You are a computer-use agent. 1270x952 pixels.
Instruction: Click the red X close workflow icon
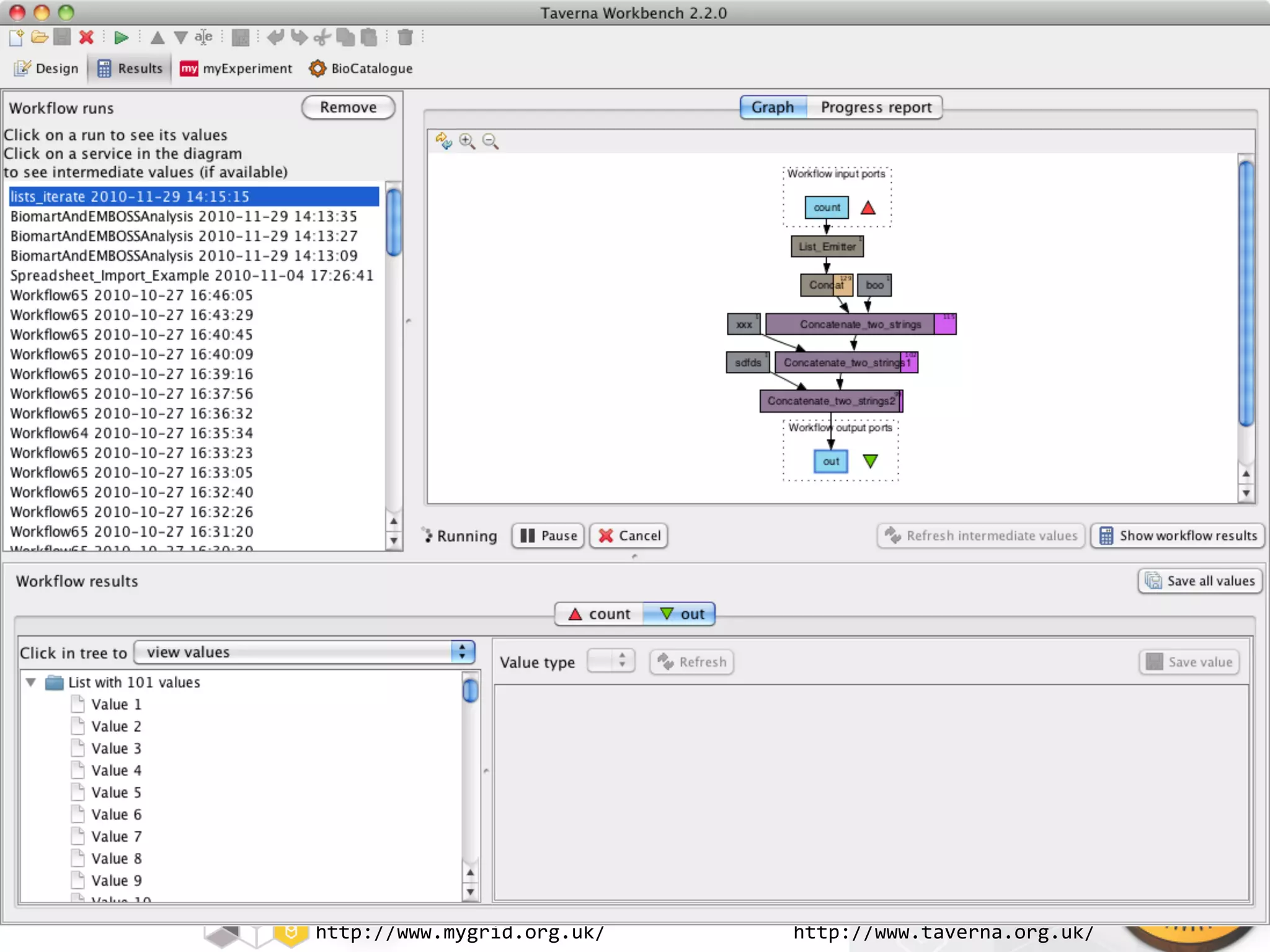tap(86, 38)
